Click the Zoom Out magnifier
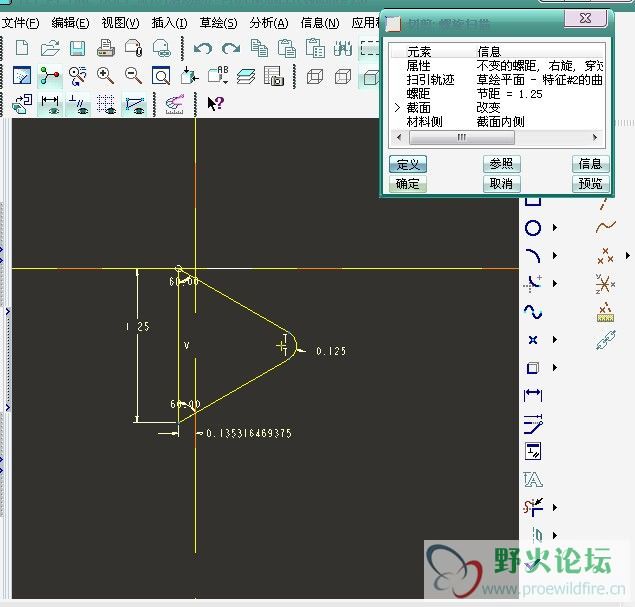635x607 pixels. pos(133,76)
